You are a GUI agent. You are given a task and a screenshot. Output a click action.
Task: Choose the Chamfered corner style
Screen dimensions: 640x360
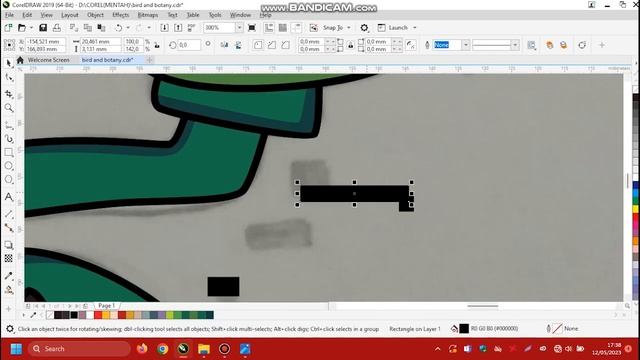pos(286,45)
